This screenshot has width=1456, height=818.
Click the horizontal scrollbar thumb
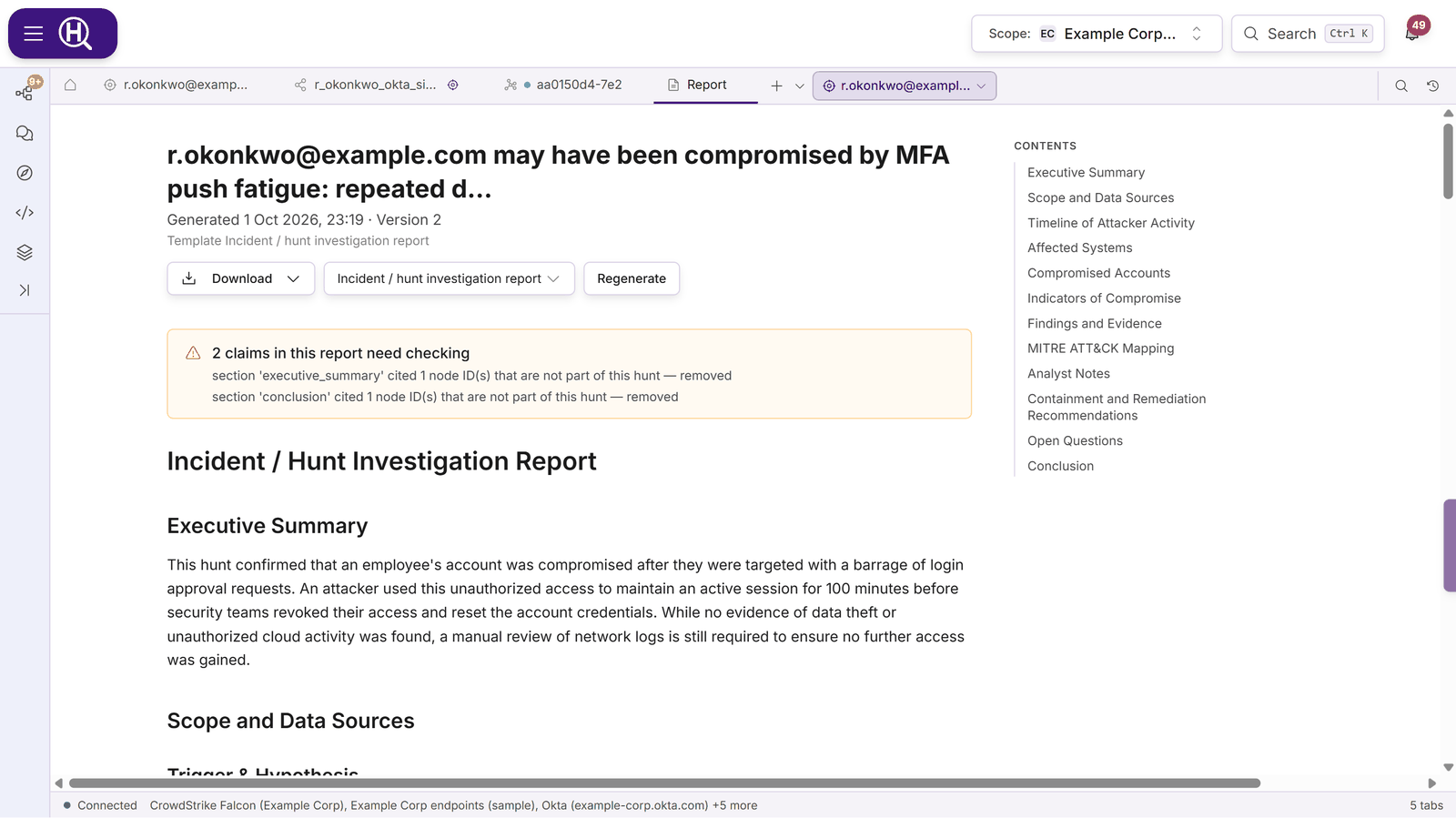tap(664, 783)
